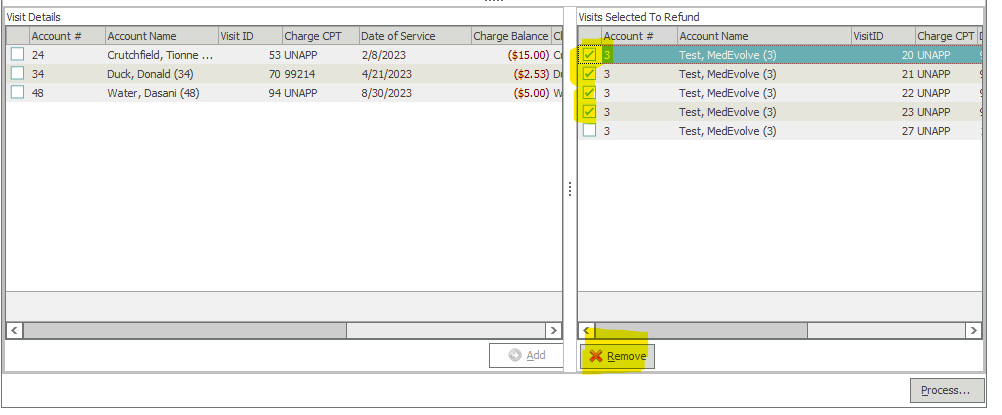Check the box for Visit ID 27 row
The height and width of the screenshot is (415, 1002).
pyautogui.click(x=590, y=130)
